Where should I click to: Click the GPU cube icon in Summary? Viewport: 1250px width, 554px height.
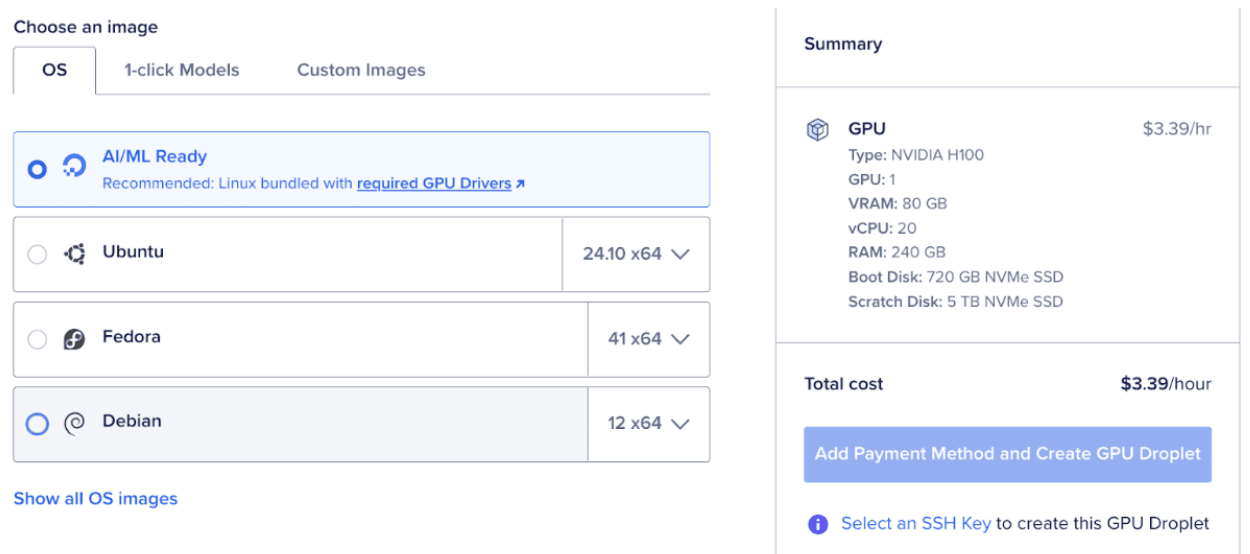tap(818, 130)
